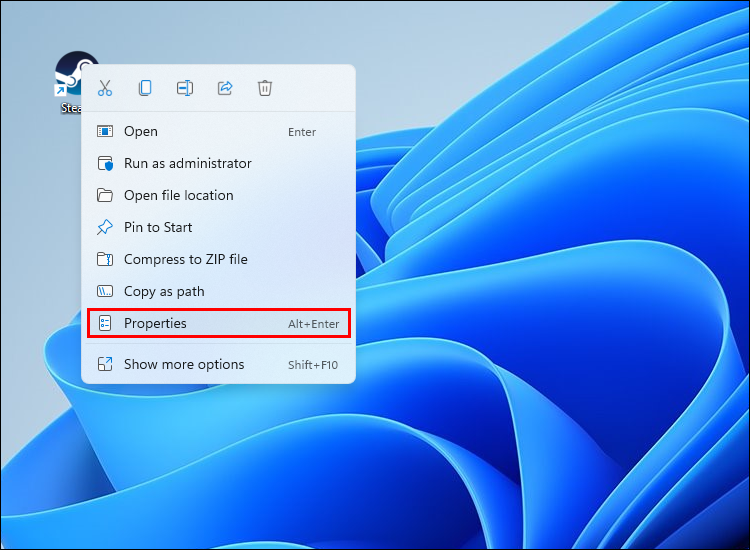The height and width of the screenshot is (550, 750).
Task: Click the Share icon in context menu
Action: 225,88
